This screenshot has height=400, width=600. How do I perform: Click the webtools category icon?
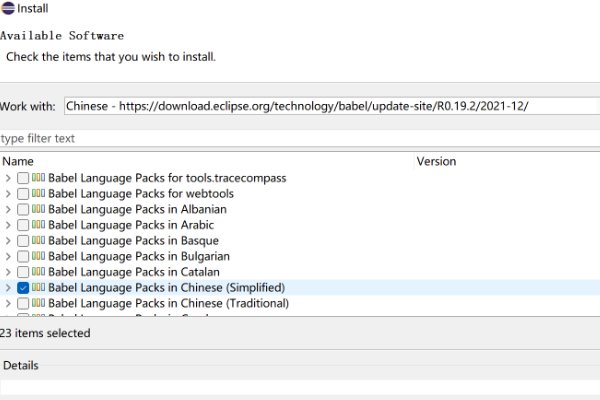pyautogui.click(x=38, y=193)
